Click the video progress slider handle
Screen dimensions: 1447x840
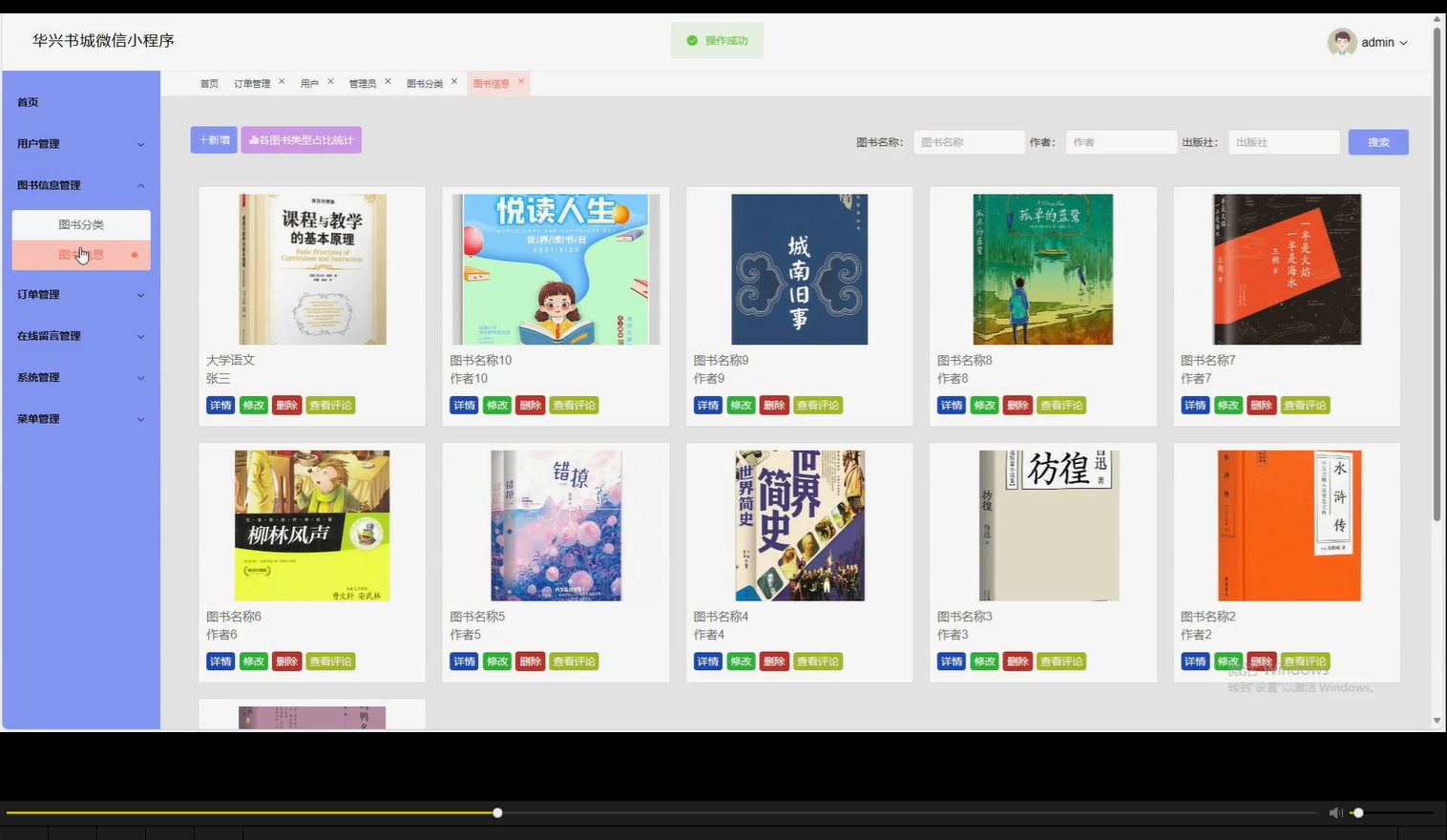[497, 812]
